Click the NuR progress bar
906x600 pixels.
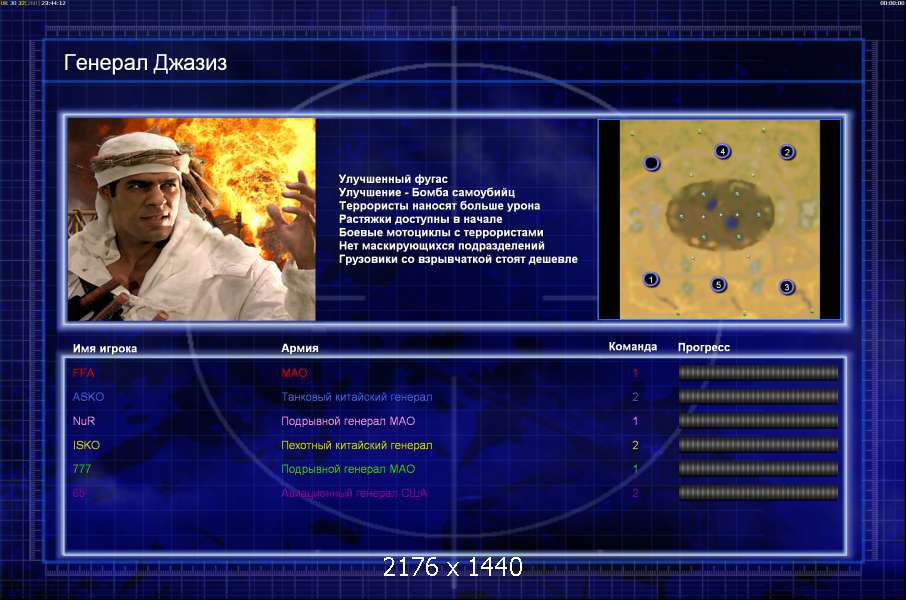[x=758, y=421]
